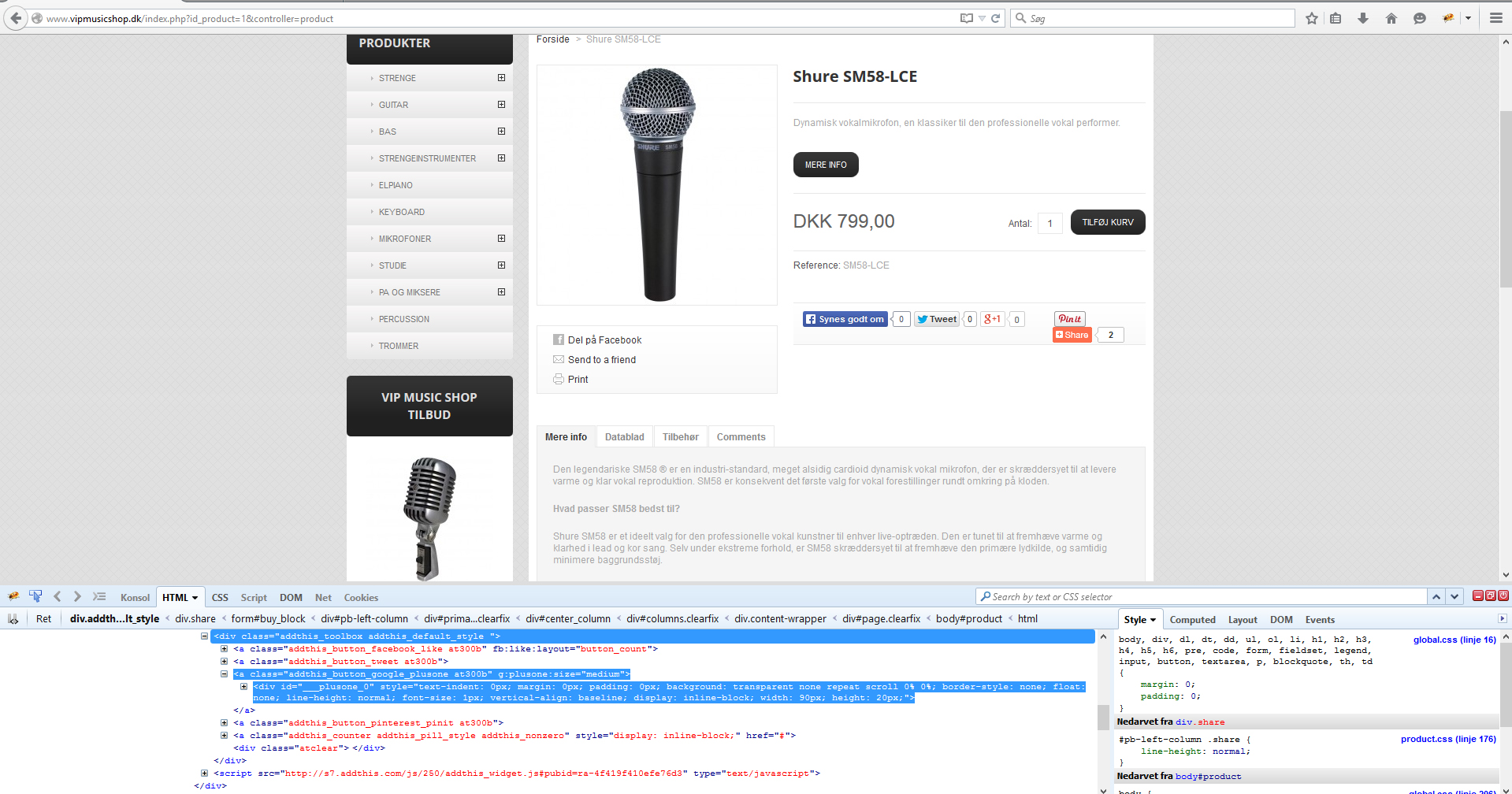Show the Firebug command line icon

click(x=99, y=597)
